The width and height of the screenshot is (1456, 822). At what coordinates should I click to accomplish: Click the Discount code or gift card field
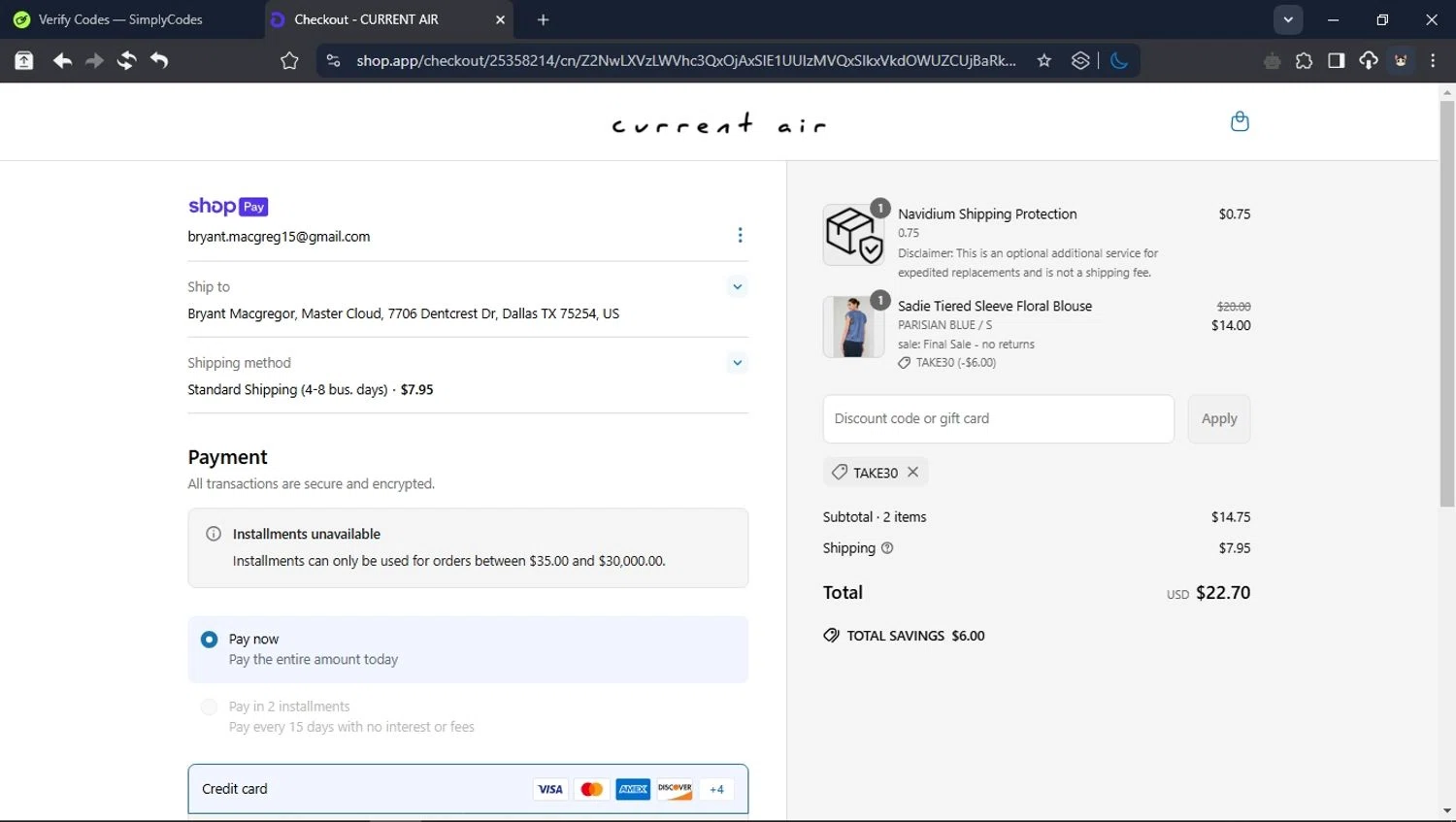click(x=998, y=418)
